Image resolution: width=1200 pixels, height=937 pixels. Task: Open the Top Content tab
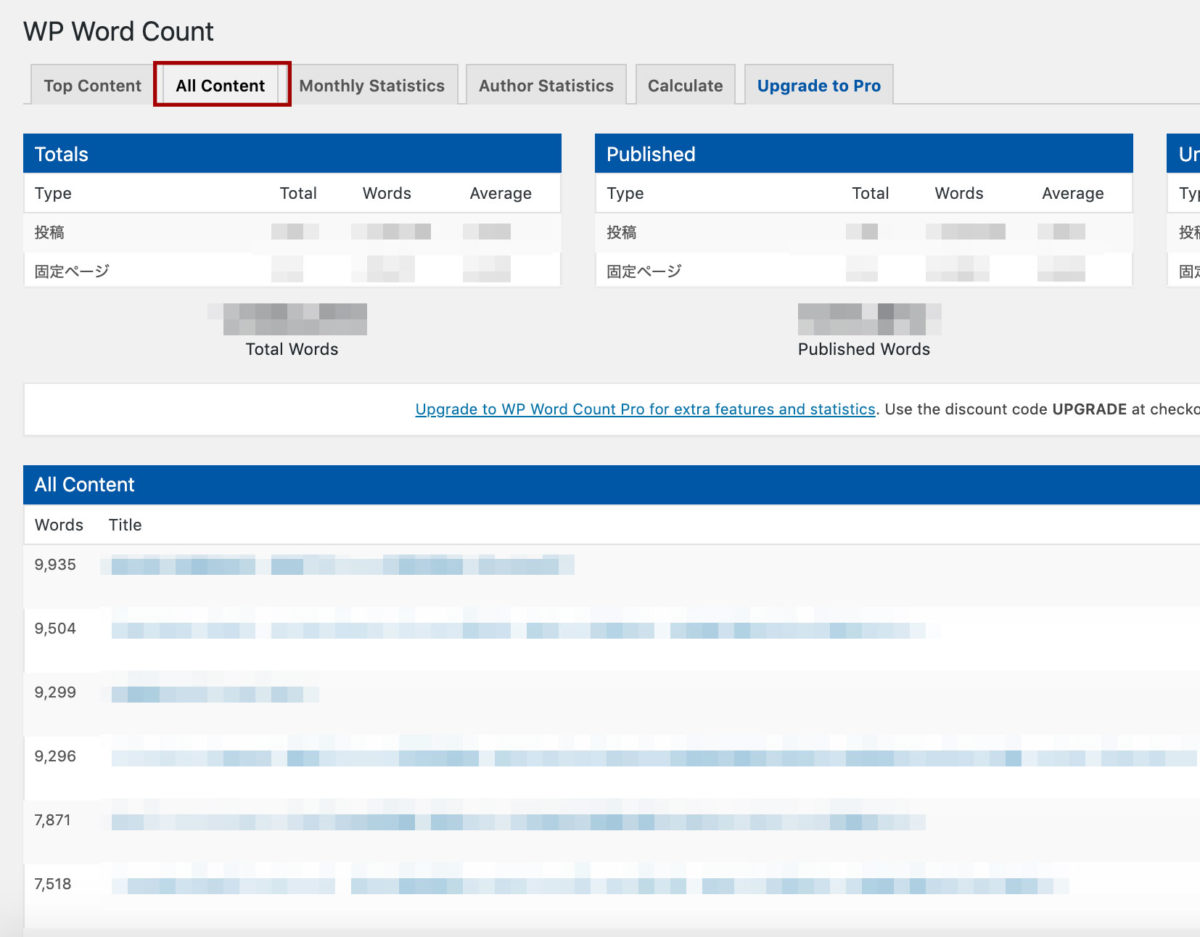[x=92, y=86]
